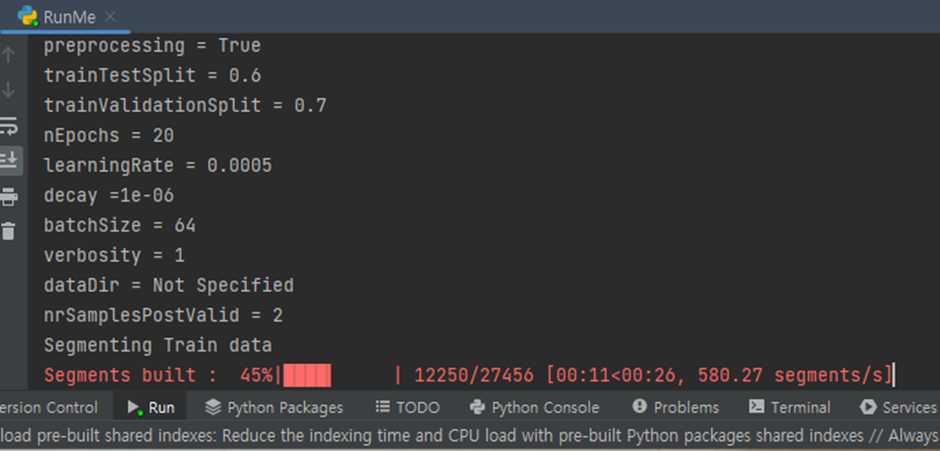Close the RunMe tab
The image size is (940, 451).
tap(112, 17)
